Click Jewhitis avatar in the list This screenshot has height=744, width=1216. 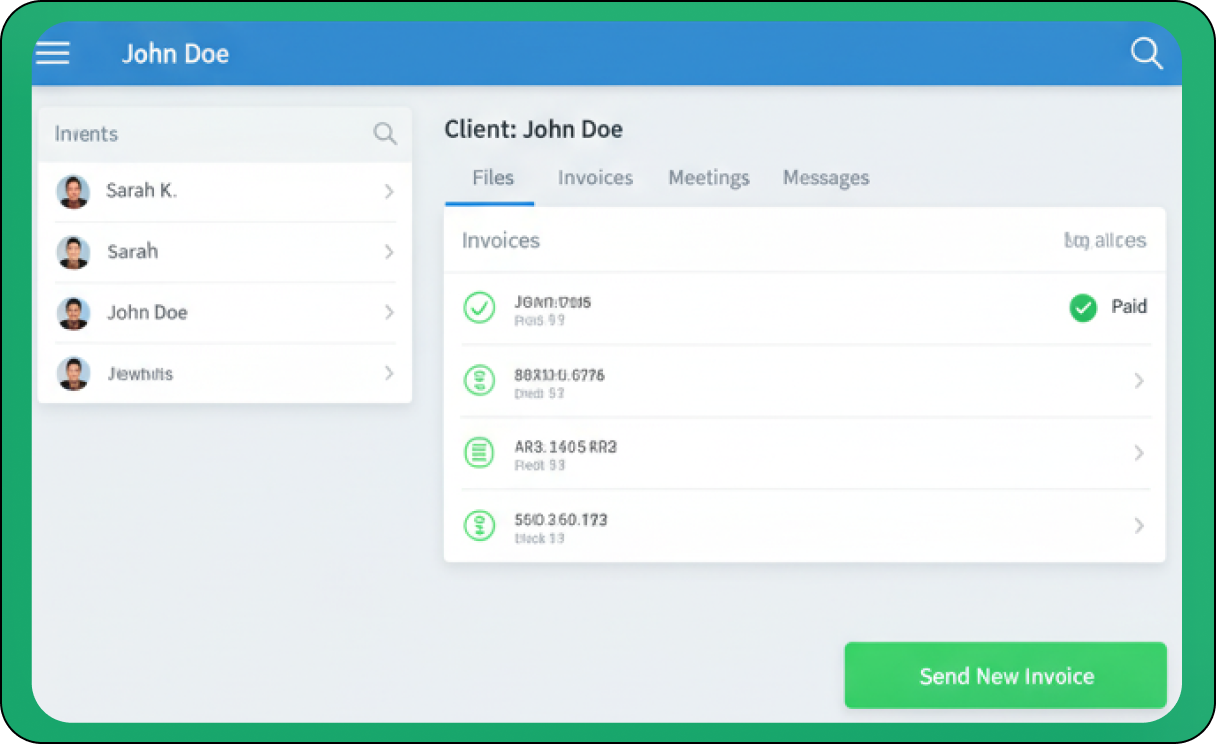(73, 373)
